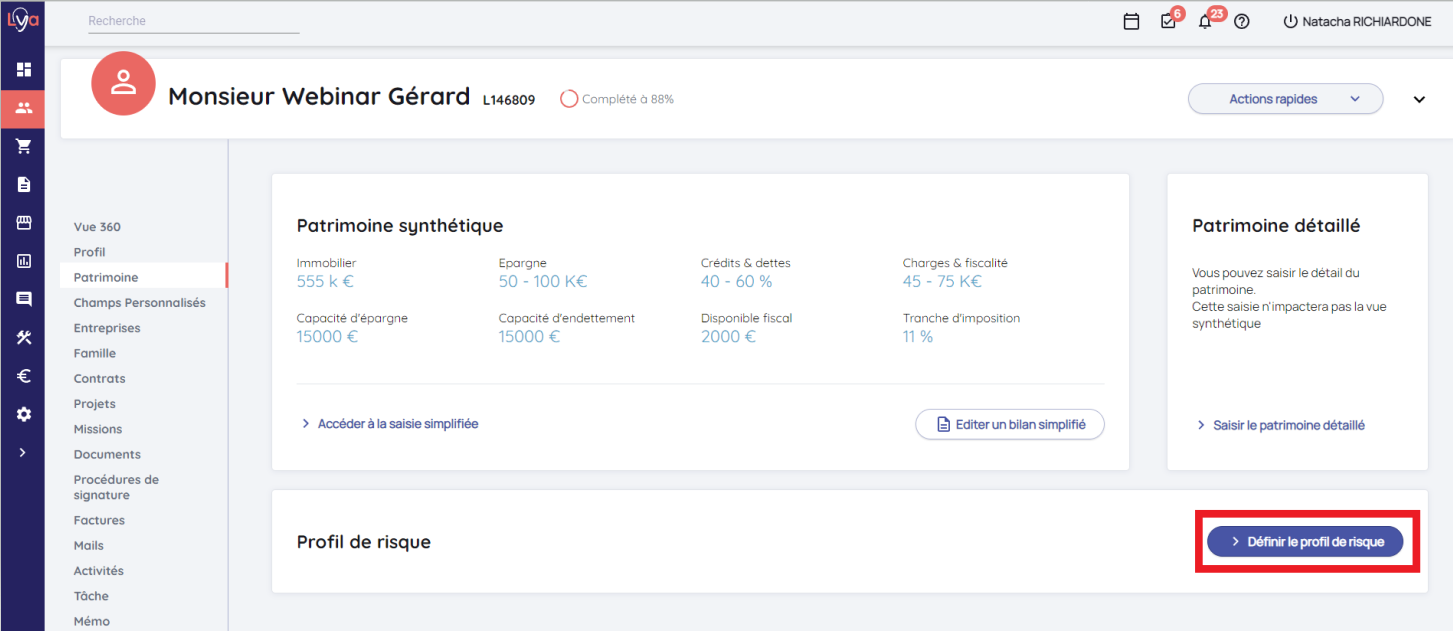Click Définir le profil de risque button
The height and width of the screenshot is (631, 1453).
(x=1305, y=541)
